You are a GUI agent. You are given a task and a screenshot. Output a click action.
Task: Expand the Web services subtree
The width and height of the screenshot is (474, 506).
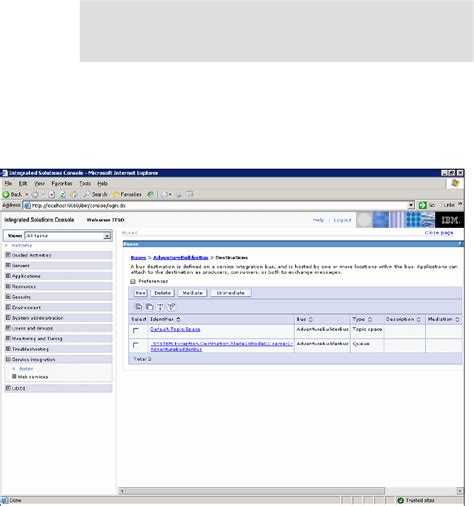click(x=14, y=376)
